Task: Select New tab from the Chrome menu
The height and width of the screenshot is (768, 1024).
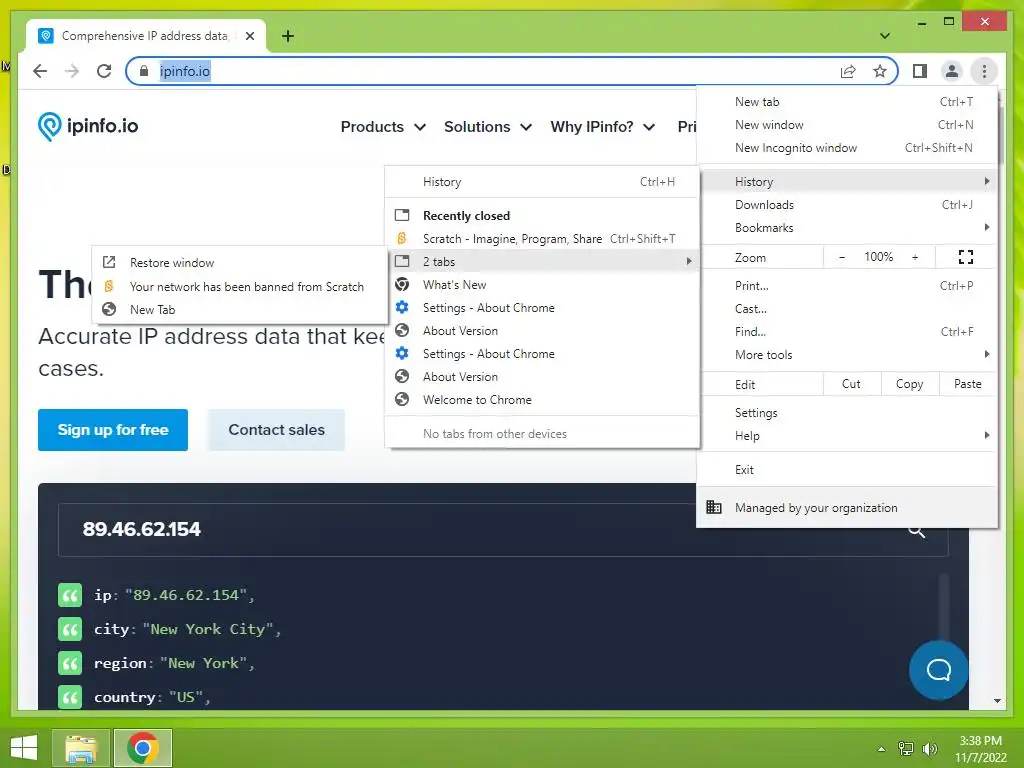Action: click(x=847, y=102)
